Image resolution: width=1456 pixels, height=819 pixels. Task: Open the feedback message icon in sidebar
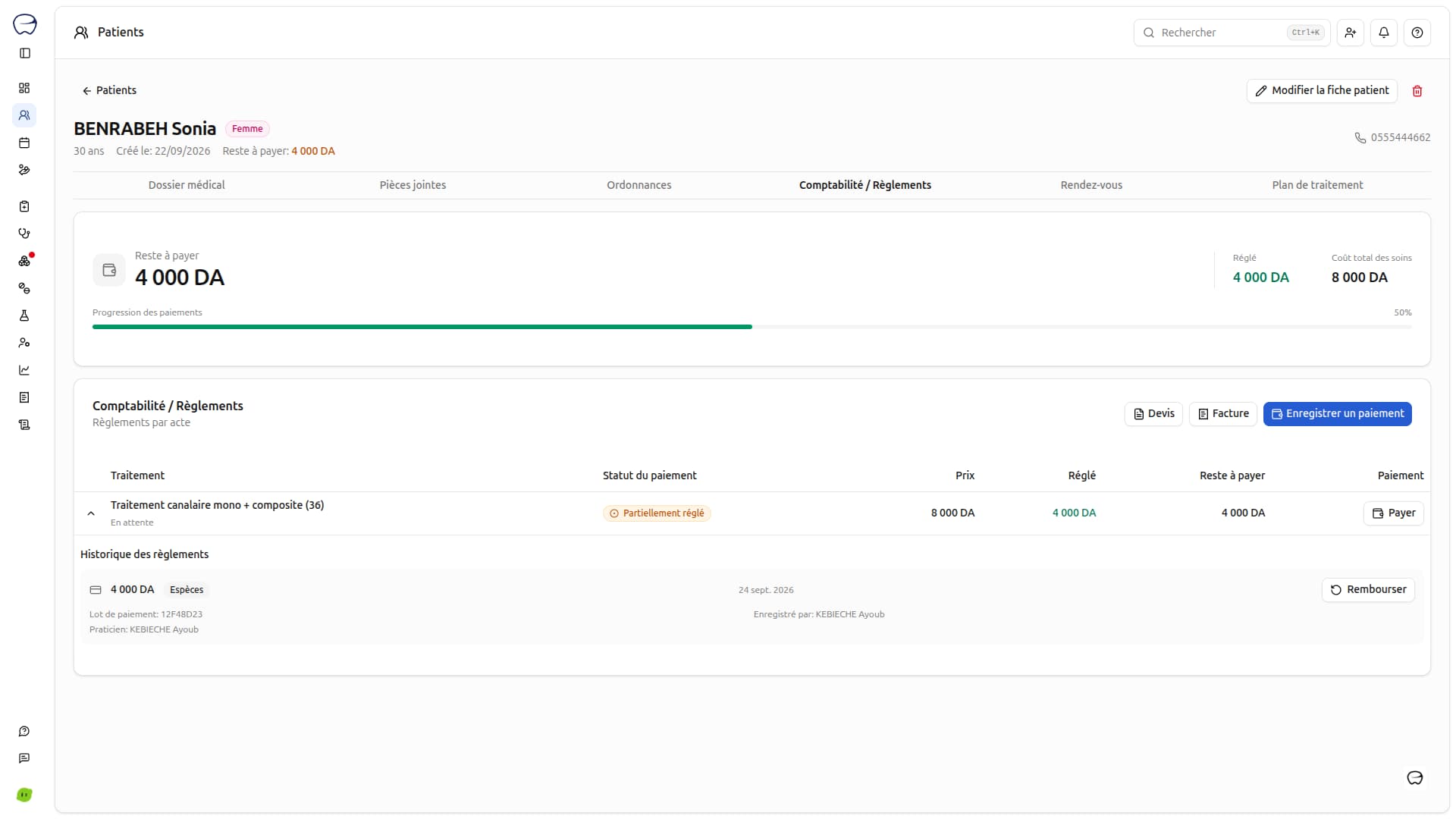click(x=24, y=758)
